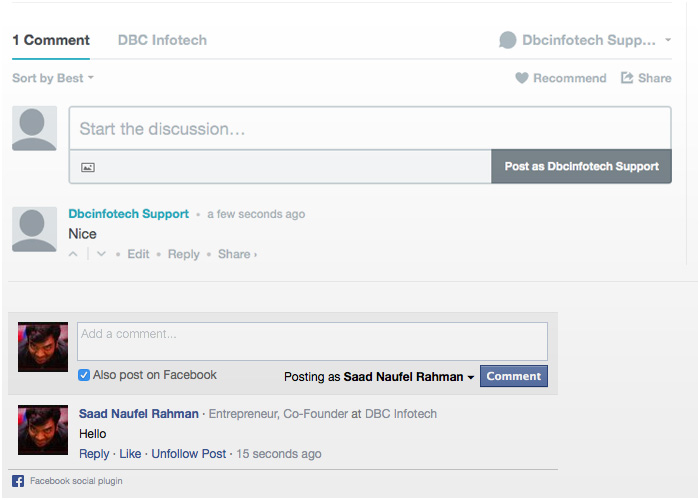Click Post as Dbcinfotech Support button

click(581, 167)
